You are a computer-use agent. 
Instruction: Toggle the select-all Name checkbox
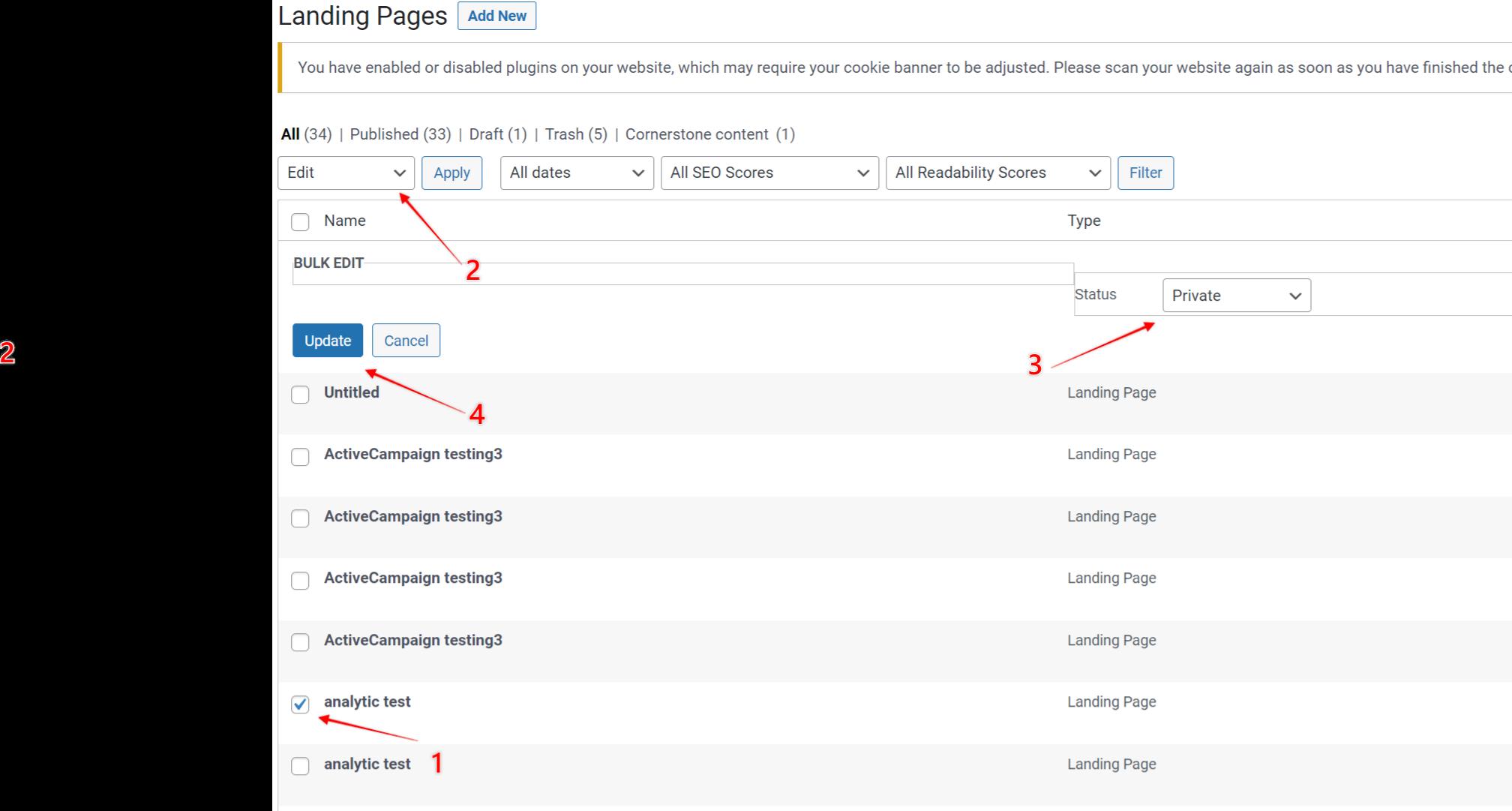pos(300,221)
